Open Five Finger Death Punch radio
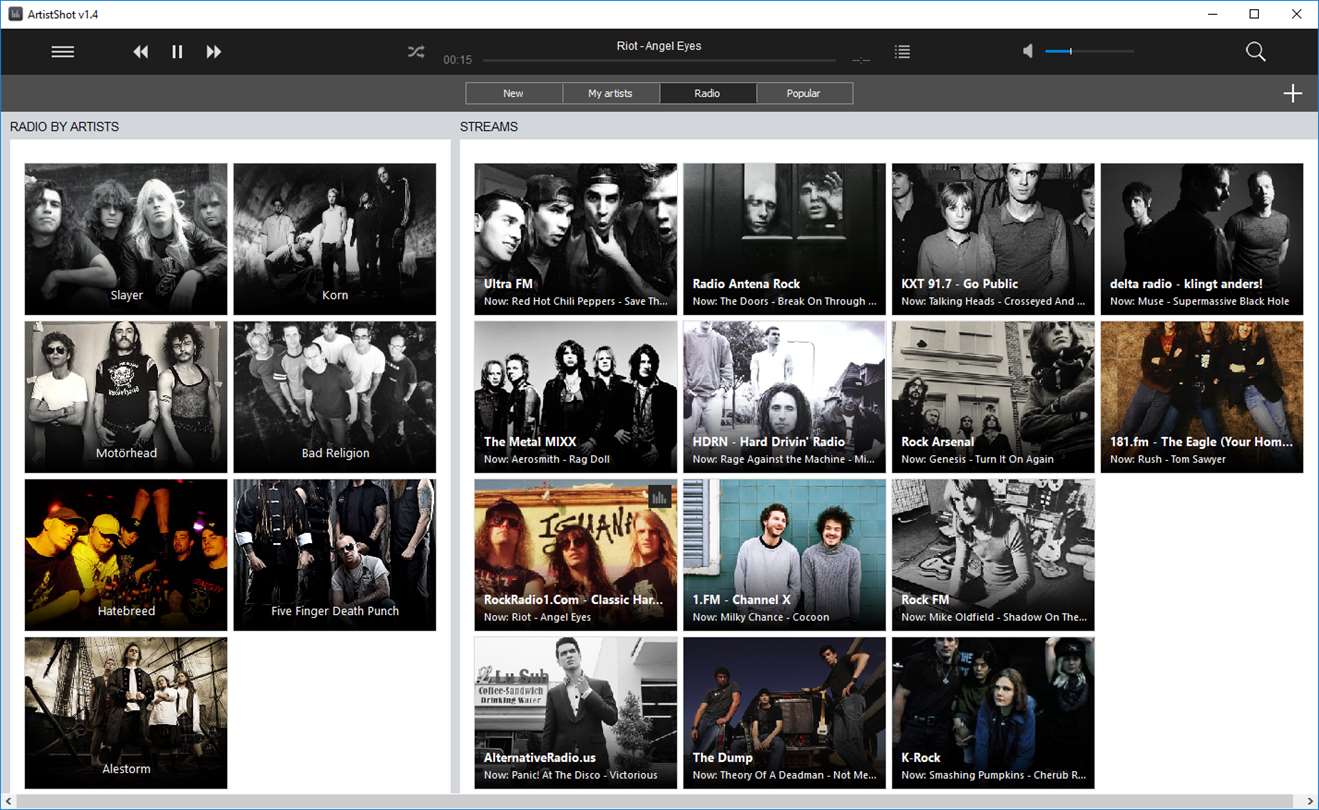Image resolution: width=1319 pixels, height=810 pixels. click(335, 555)
